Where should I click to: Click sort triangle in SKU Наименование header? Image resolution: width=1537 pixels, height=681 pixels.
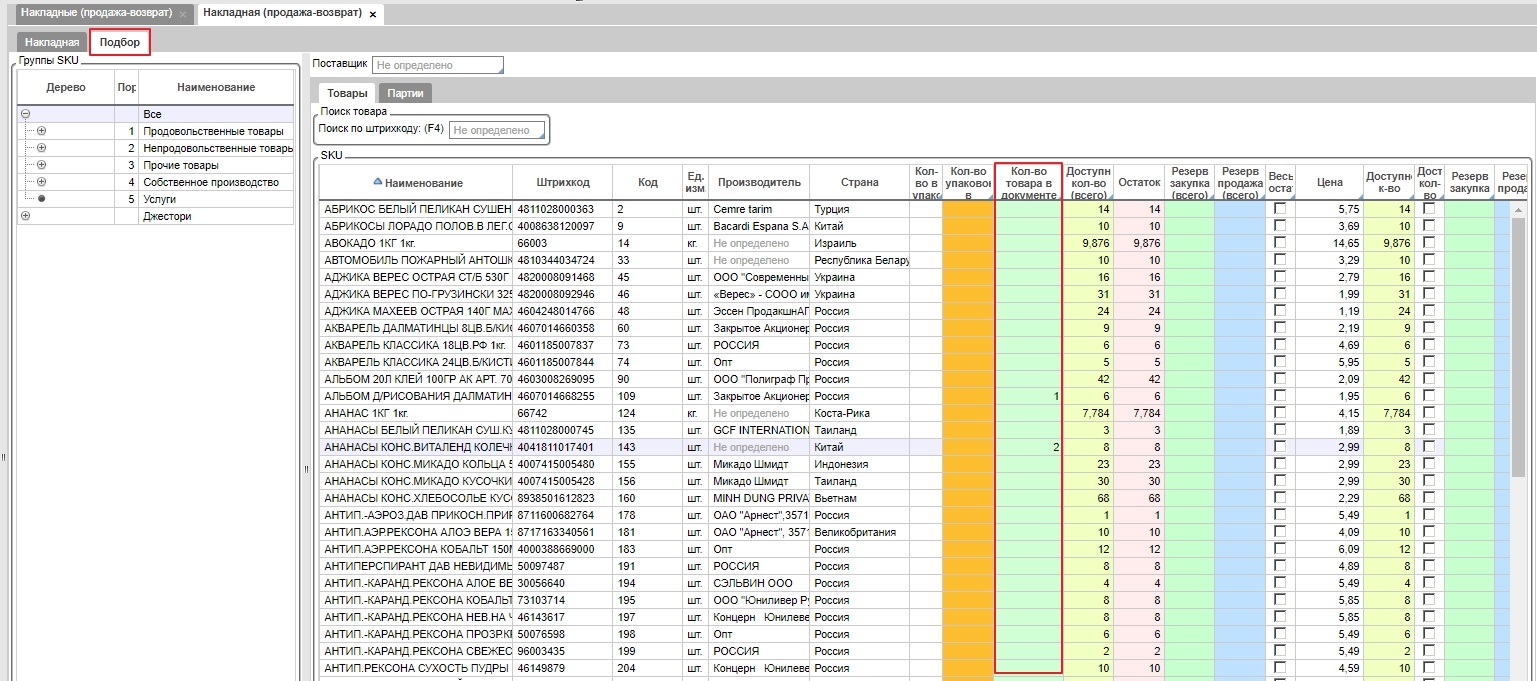click(377, 182)
